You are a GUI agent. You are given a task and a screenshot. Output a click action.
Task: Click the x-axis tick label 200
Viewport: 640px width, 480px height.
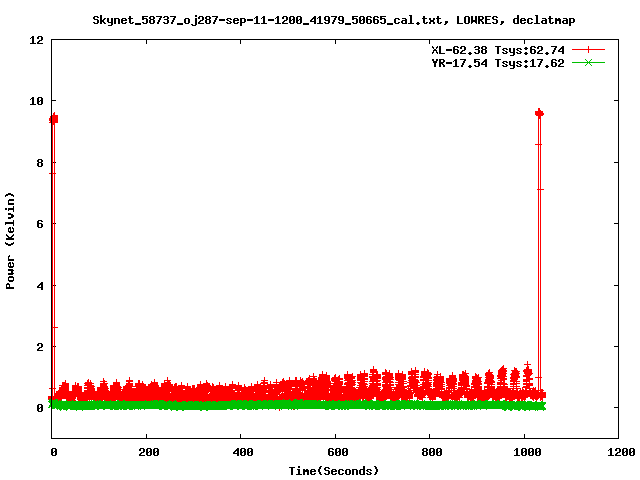click(x=148, y=452)
